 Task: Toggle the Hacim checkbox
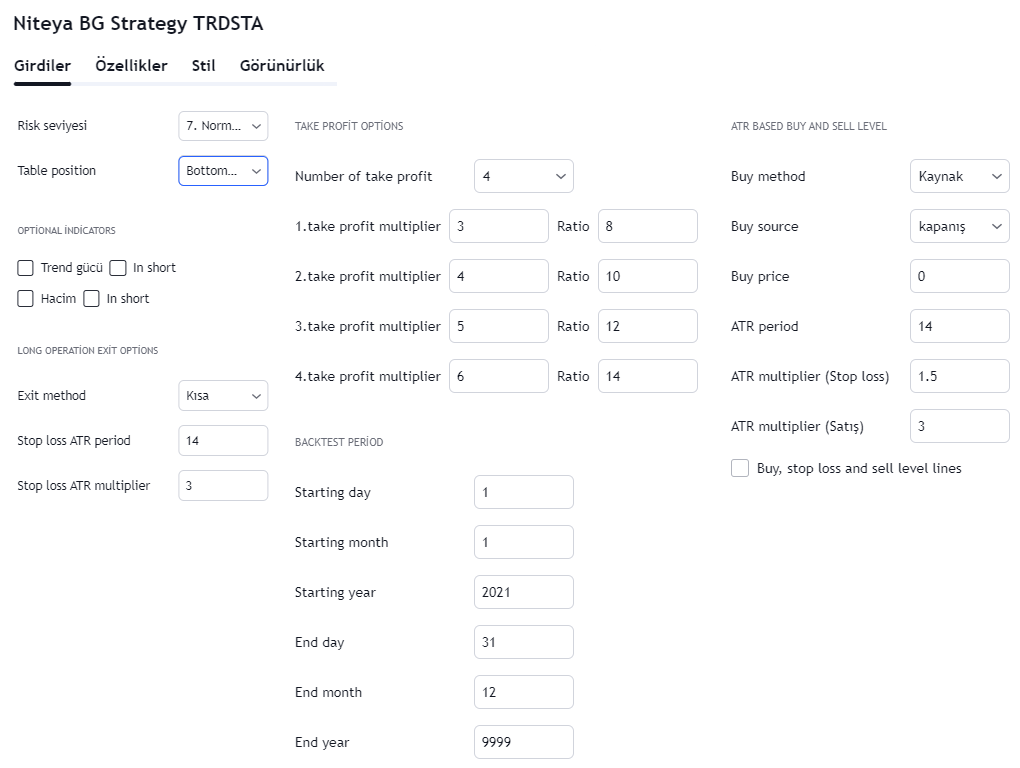[x=26, y=299]
